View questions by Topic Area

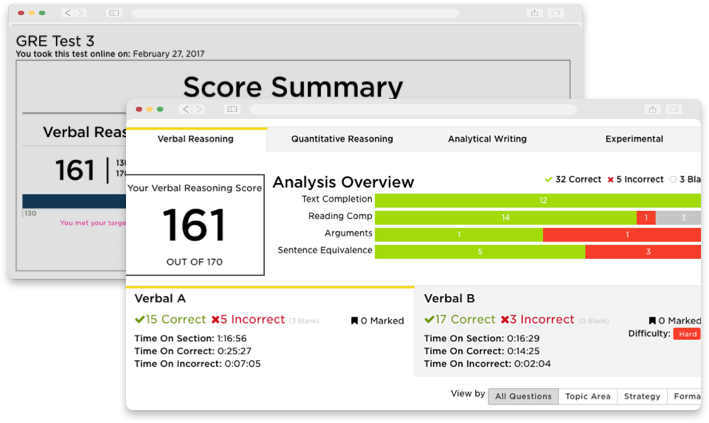[x=587, y=396]
